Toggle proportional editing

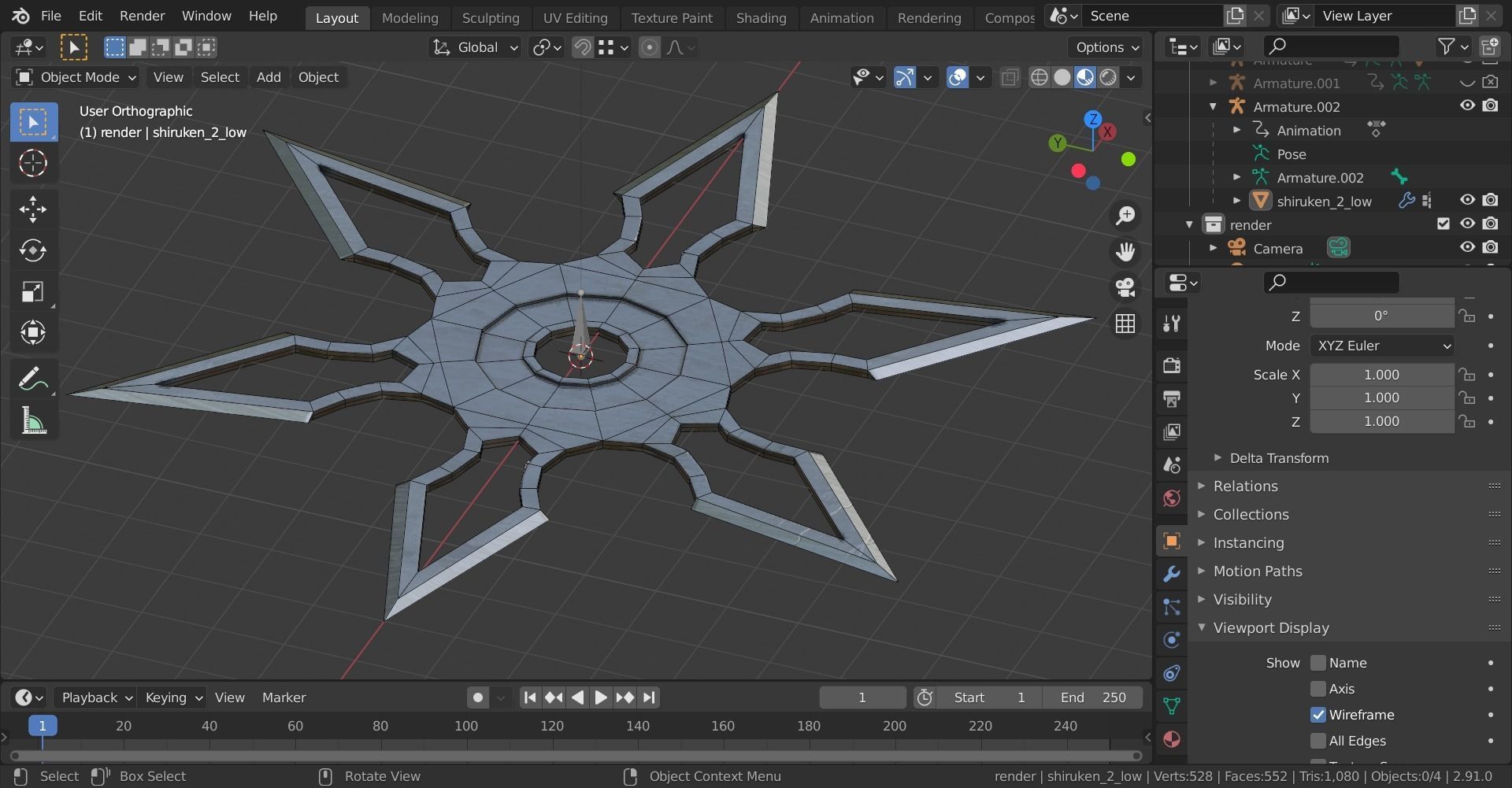click(650, 47)
